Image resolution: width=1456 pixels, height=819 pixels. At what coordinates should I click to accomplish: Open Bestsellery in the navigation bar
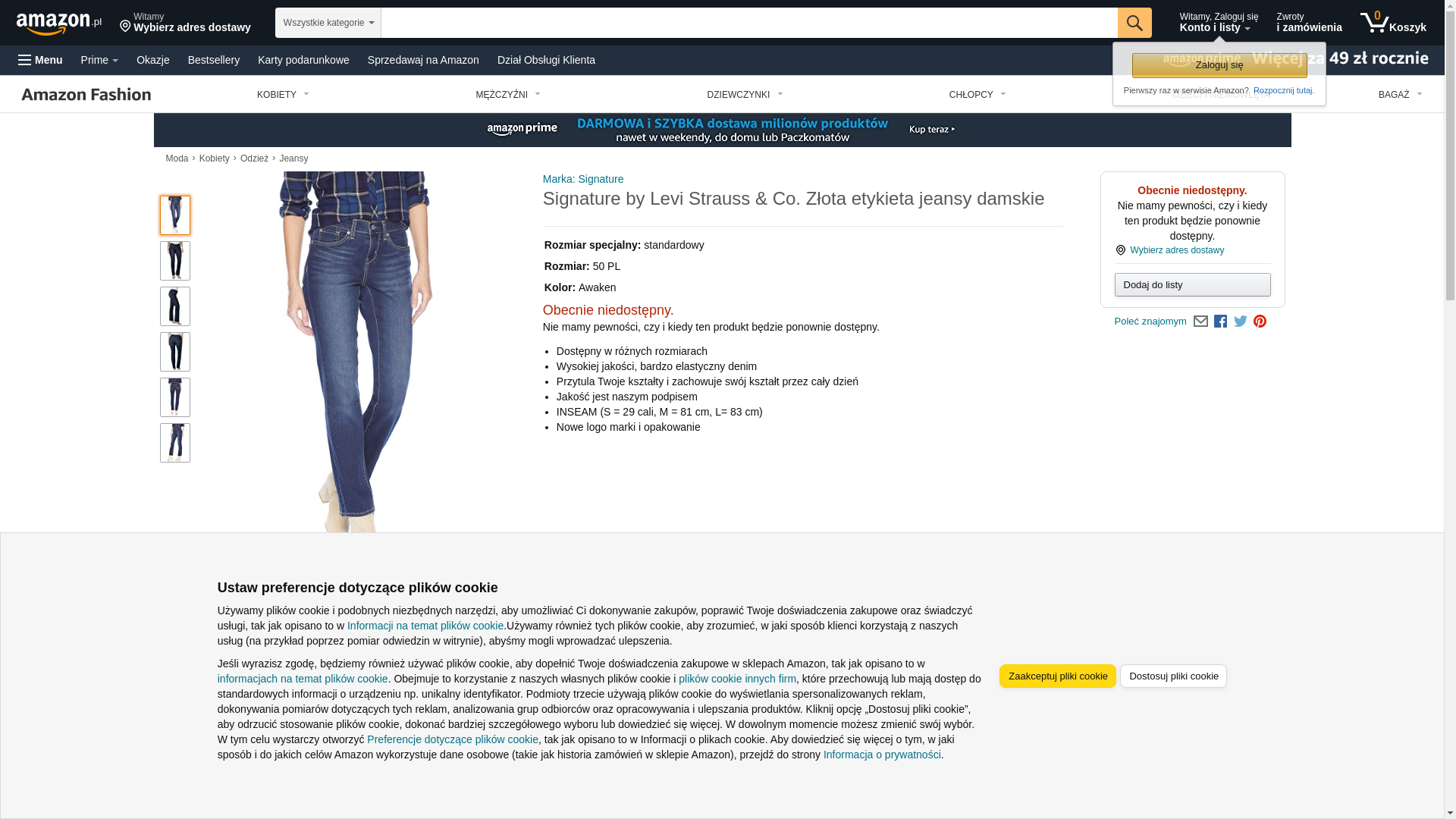coord(214,60)
